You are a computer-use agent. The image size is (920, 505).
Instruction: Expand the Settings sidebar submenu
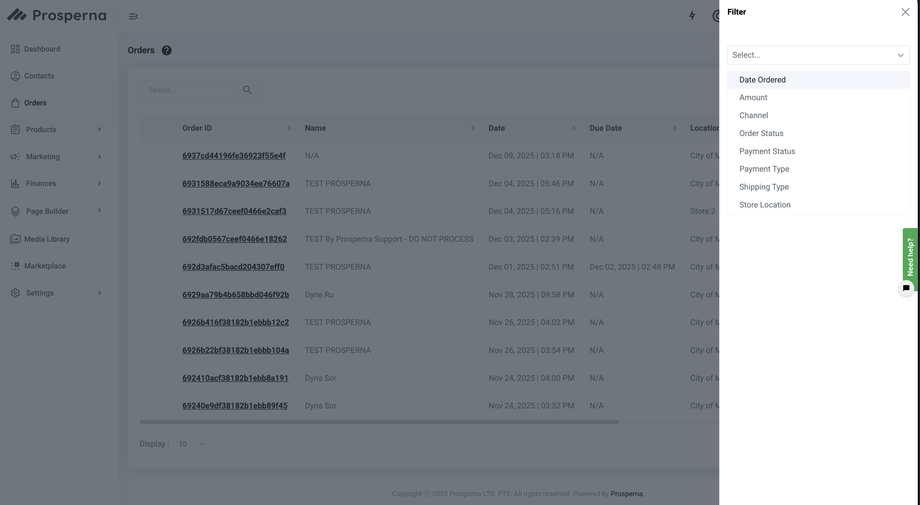click(99, 293)
